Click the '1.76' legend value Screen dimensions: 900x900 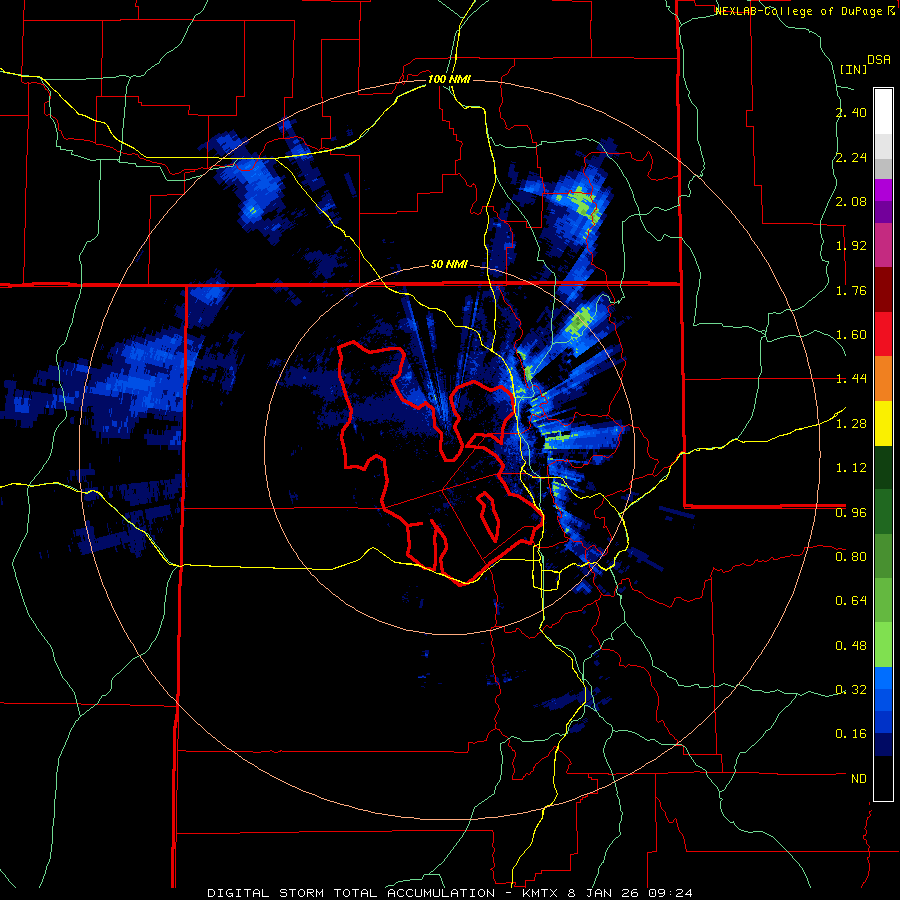click(x=851, y=290)
